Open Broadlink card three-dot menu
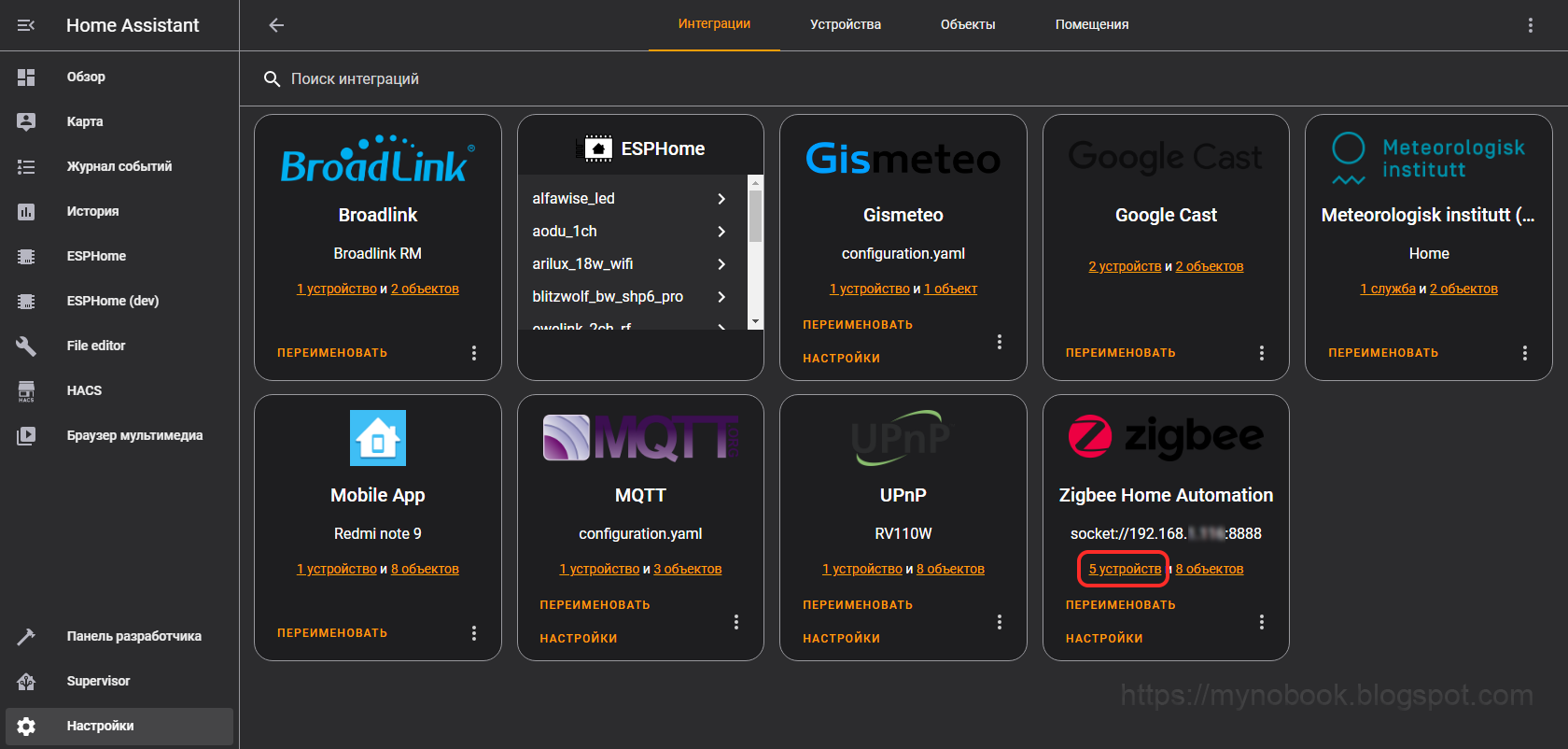The width and height of the screenshot is (1568, 749). point(474,353)
